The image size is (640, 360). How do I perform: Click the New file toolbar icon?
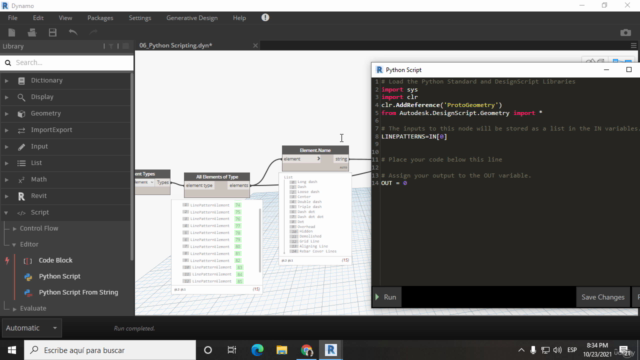coord(11,33)
